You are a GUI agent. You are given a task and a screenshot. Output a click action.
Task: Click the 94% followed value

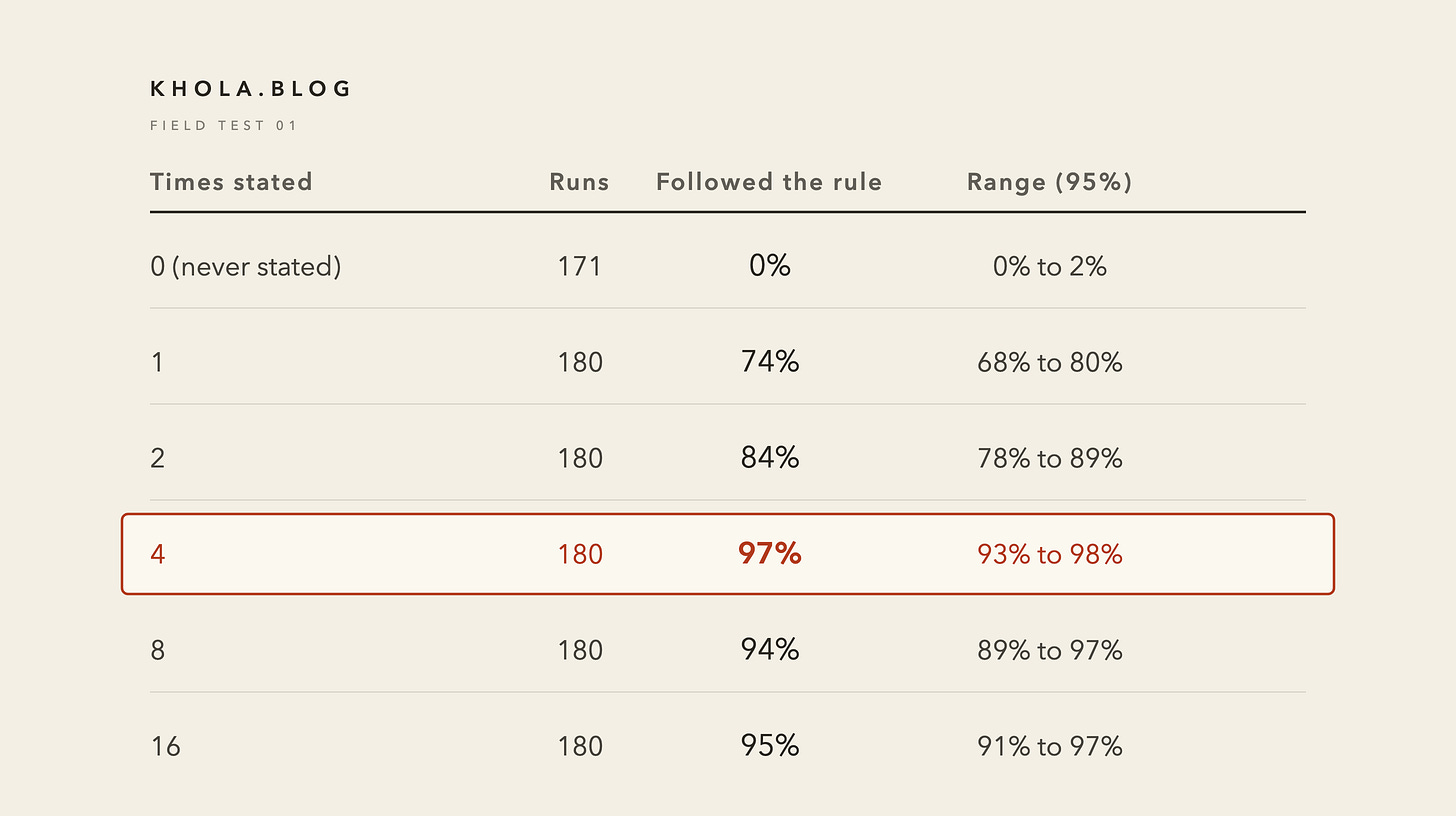770,649
